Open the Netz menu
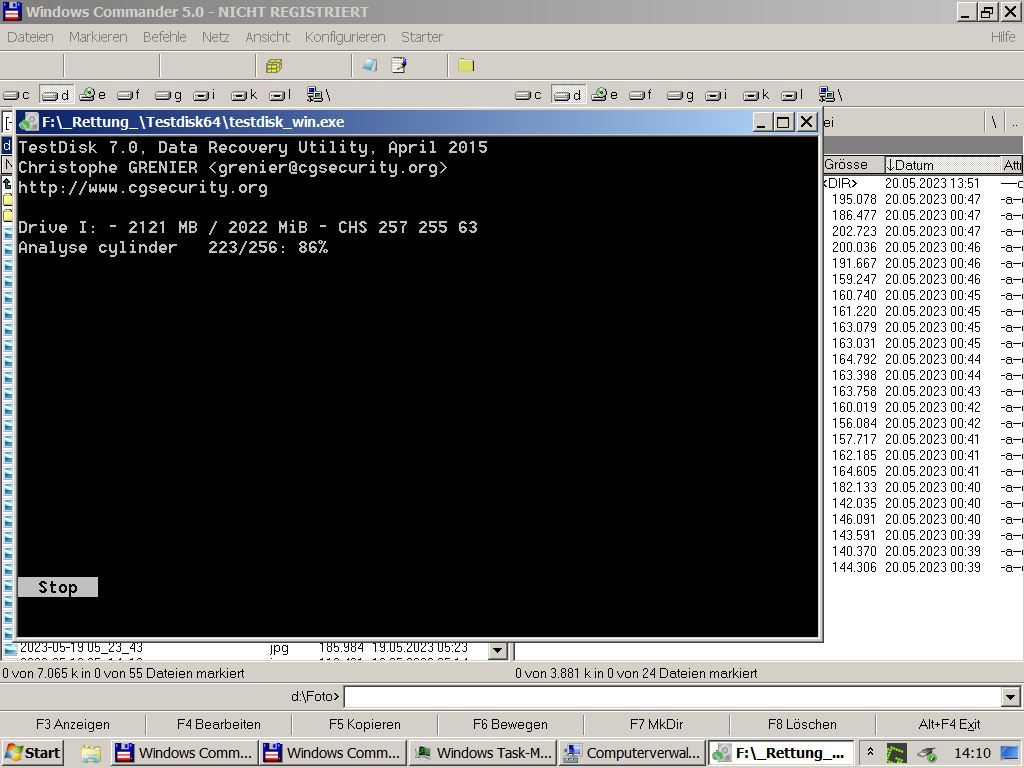This screenshot has height=768, width=1024. coord(216,37)
